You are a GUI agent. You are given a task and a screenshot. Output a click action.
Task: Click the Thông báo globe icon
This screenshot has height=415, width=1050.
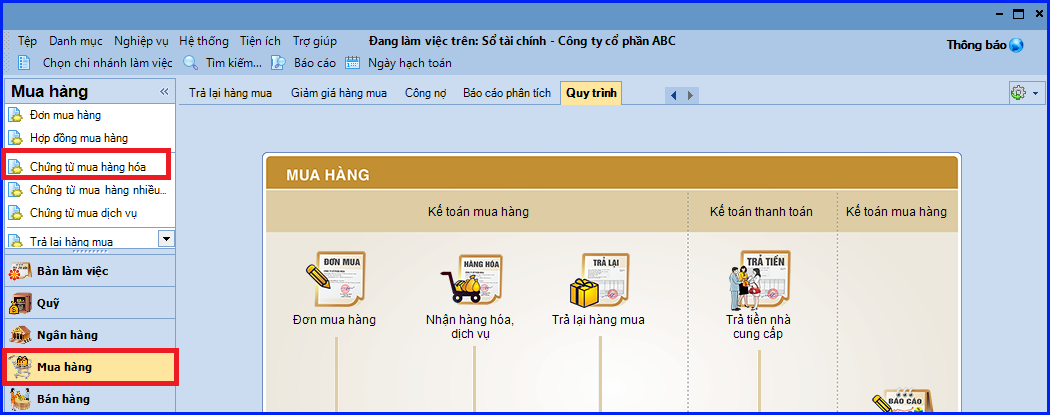point(1016,46)
